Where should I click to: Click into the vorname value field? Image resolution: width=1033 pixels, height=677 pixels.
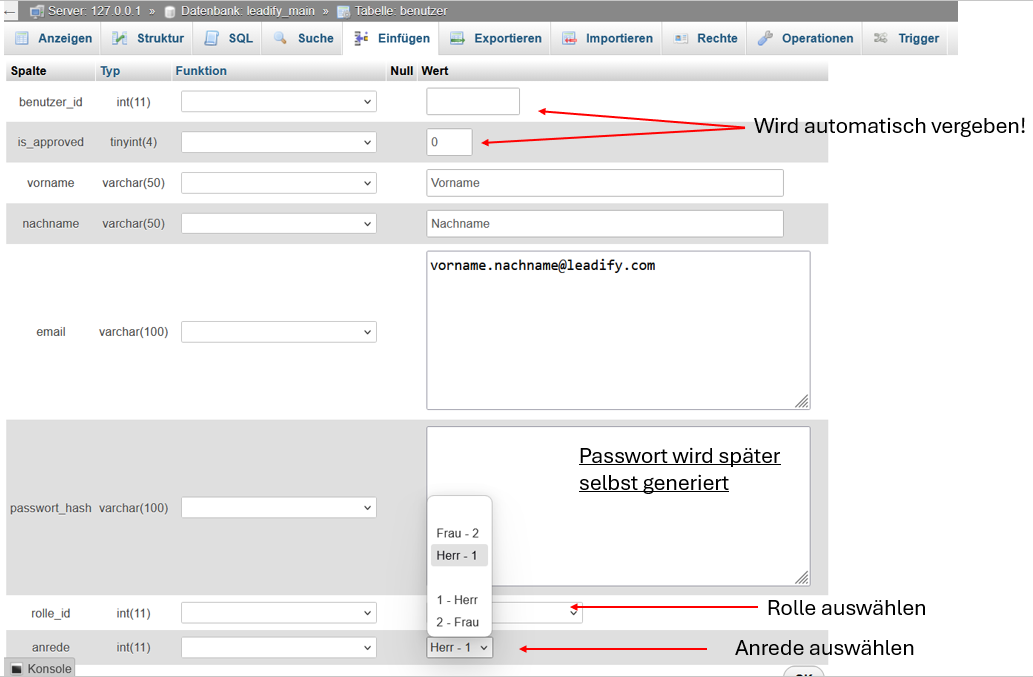[x=604, y=183]
